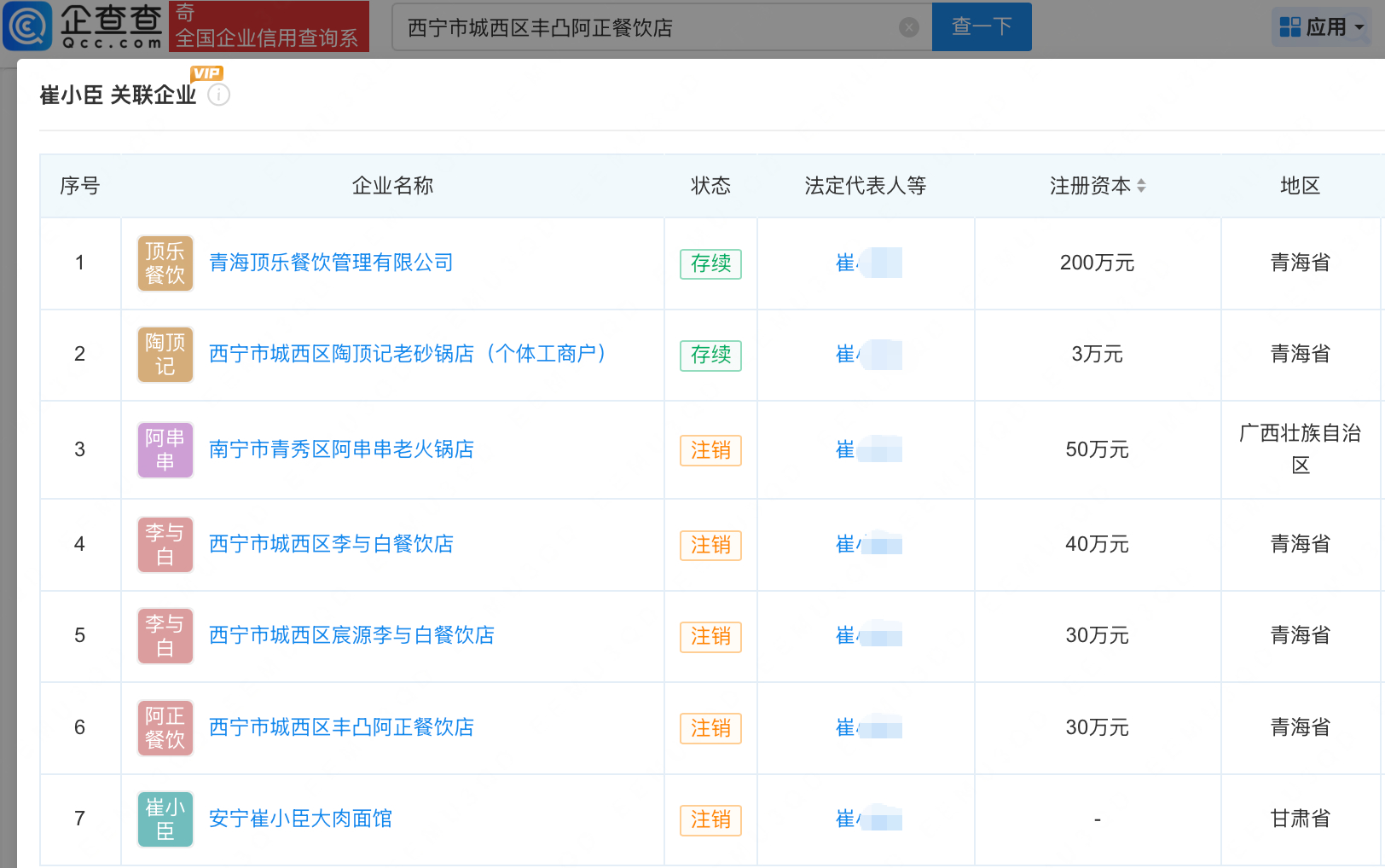Click the 3万元 registered capital cell
This screenshot has height=868, width=1385.
coord(1097,354)
